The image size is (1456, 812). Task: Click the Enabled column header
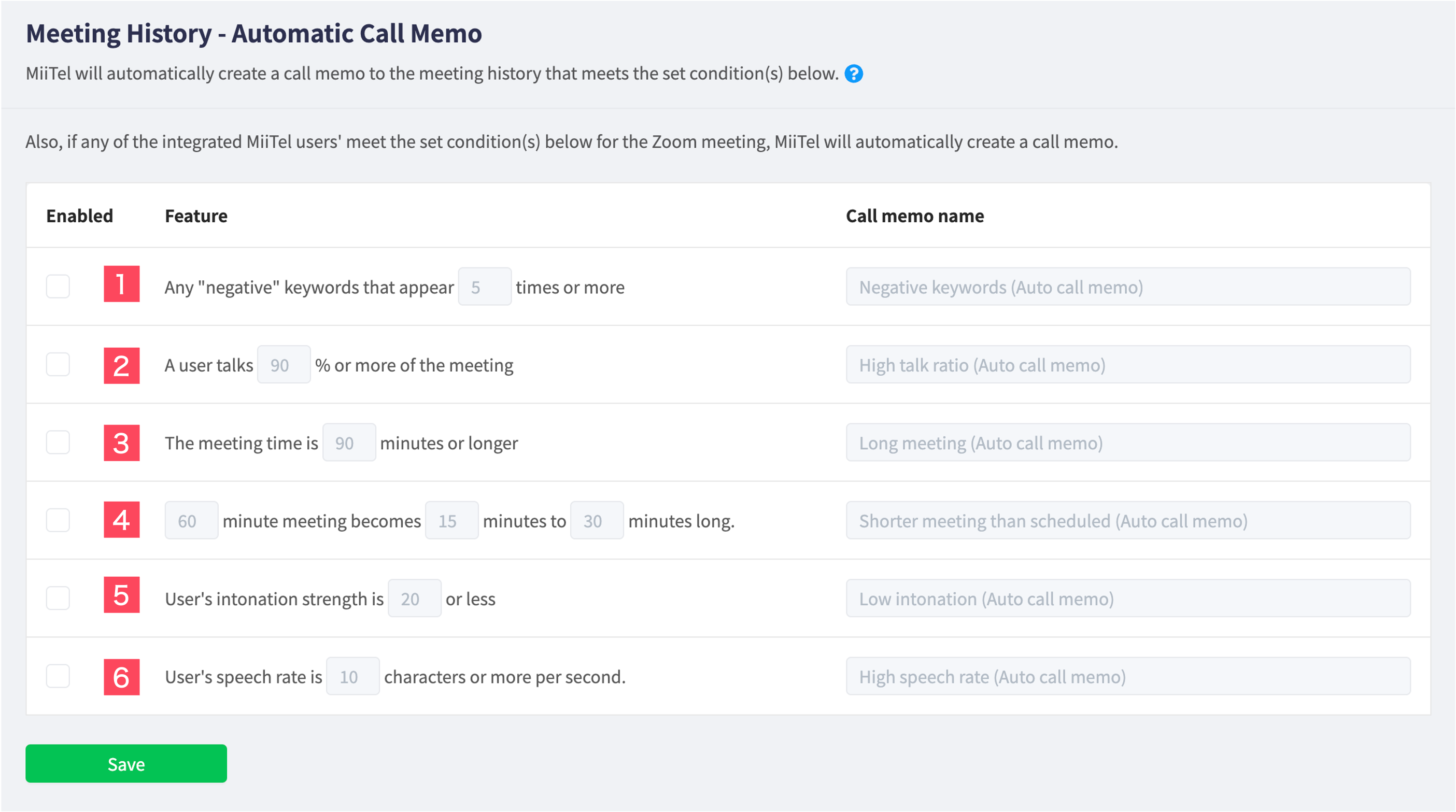point(80,216)
